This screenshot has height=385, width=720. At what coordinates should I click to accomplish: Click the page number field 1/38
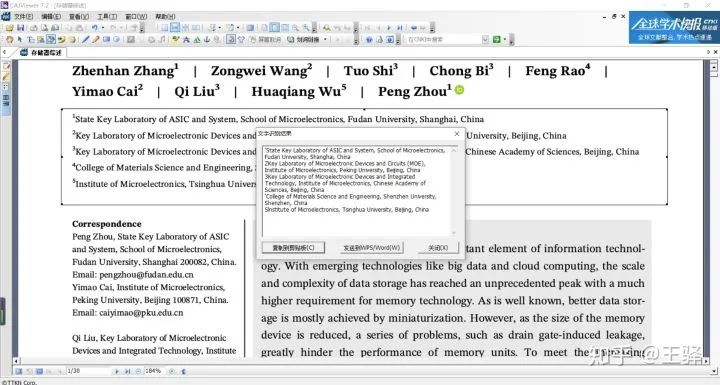(88, 371)
